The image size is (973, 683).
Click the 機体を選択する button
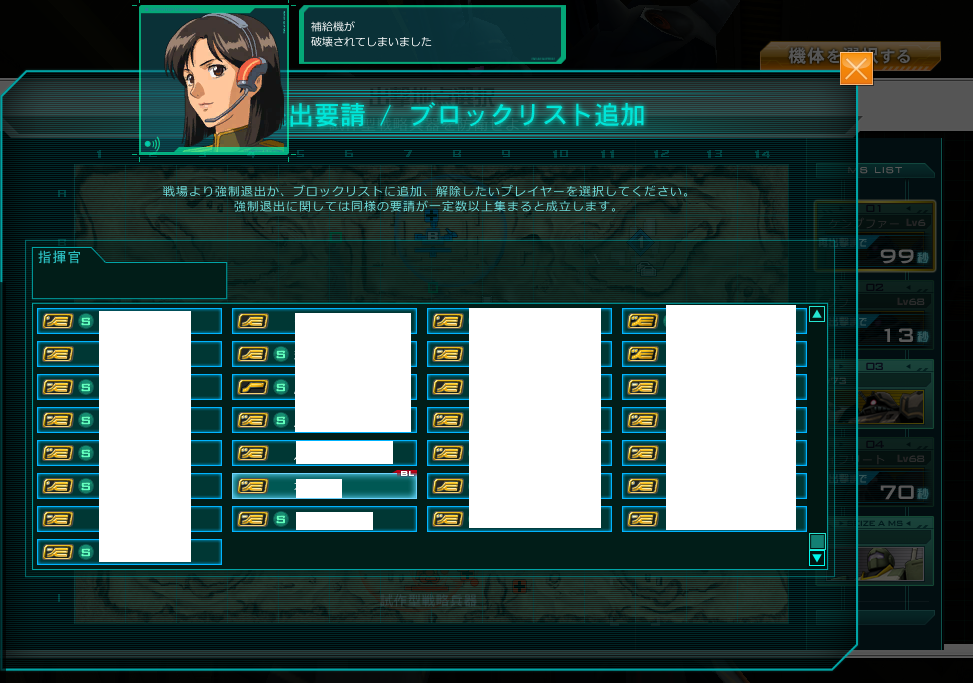click(x=850, y=56)
